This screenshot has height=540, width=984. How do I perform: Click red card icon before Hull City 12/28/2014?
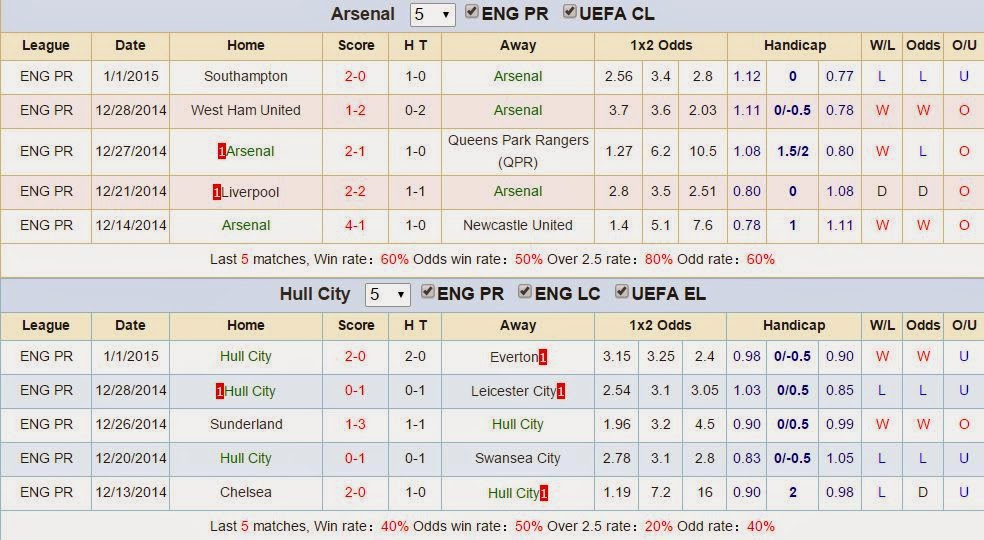(x=220, y=391)
